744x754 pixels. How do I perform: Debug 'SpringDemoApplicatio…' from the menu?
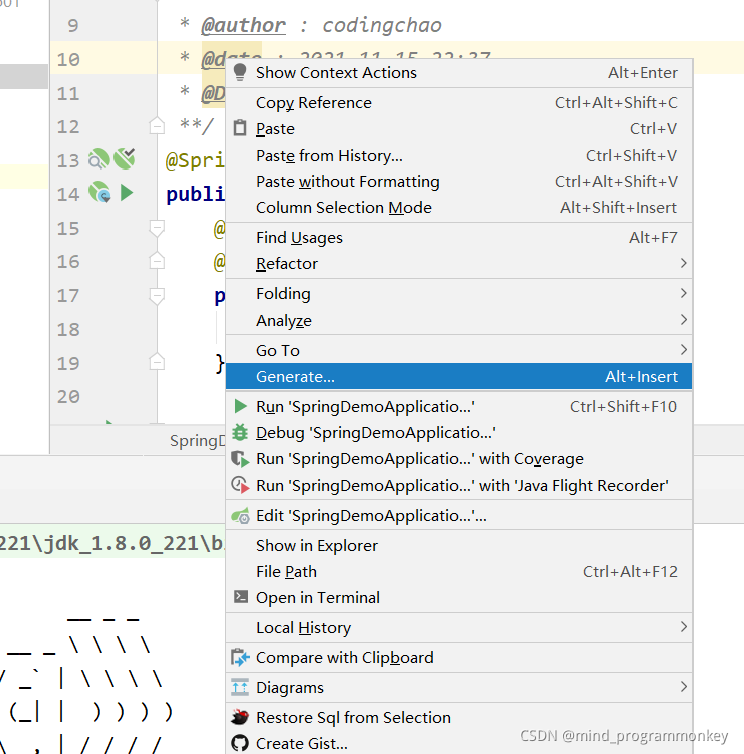pyautogui.click(x=459, y=432)
